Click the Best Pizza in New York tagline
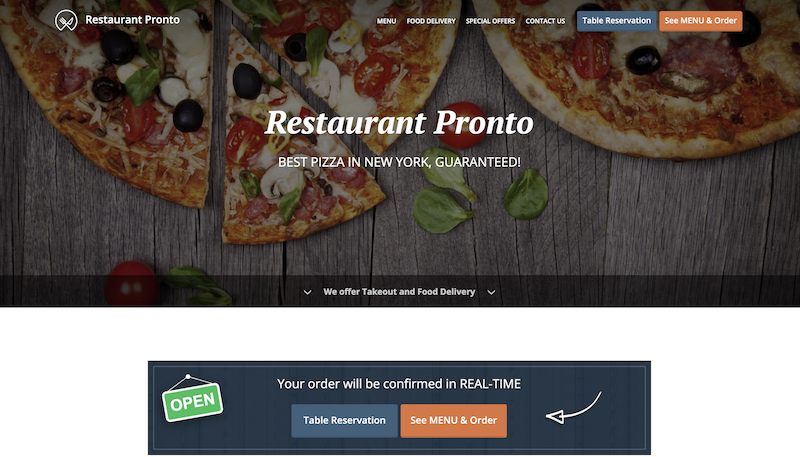Image resolution: width=800 pixels, height=457 pixels. pyautogui.click(x=399, y=162)
